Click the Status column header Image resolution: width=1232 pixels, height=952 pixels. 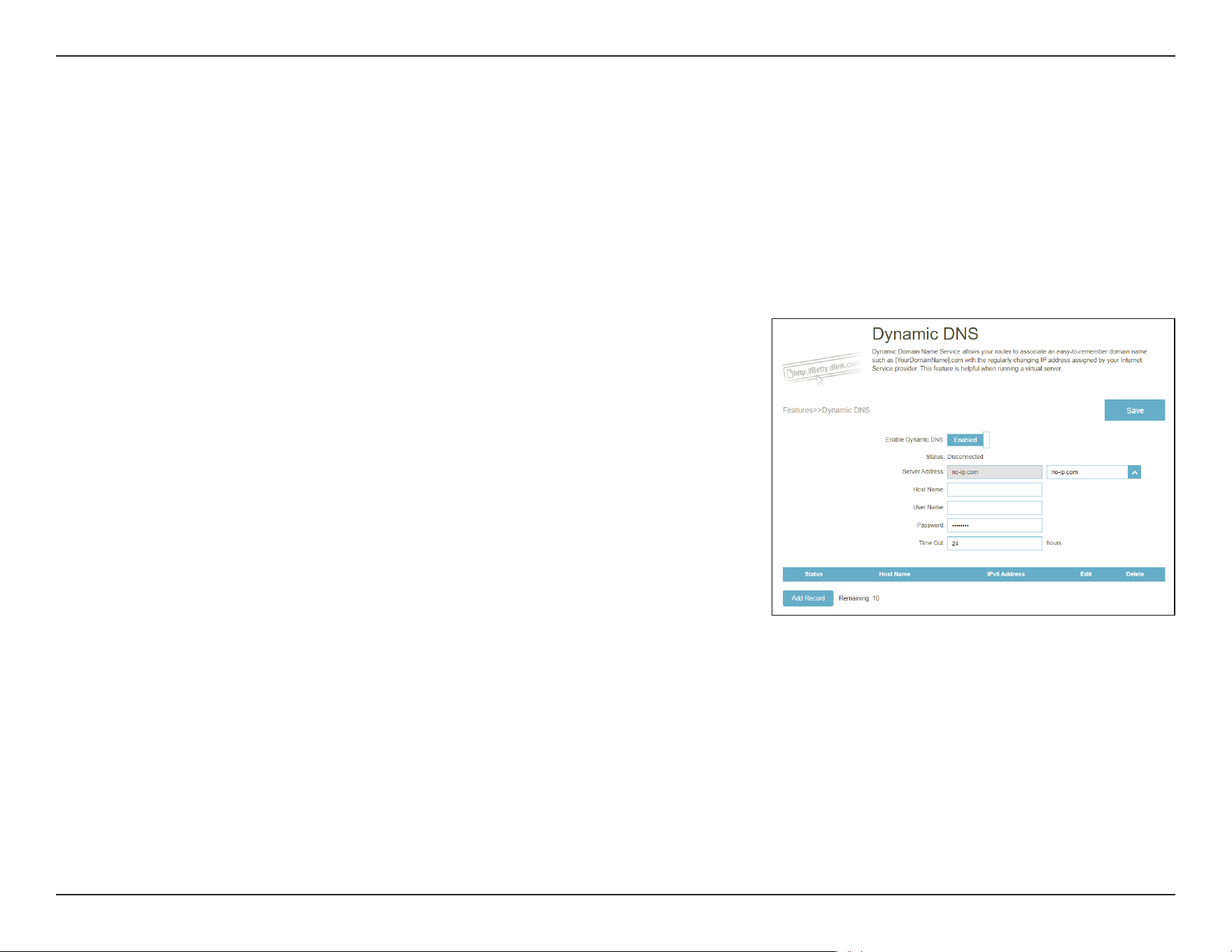[814, 574]
